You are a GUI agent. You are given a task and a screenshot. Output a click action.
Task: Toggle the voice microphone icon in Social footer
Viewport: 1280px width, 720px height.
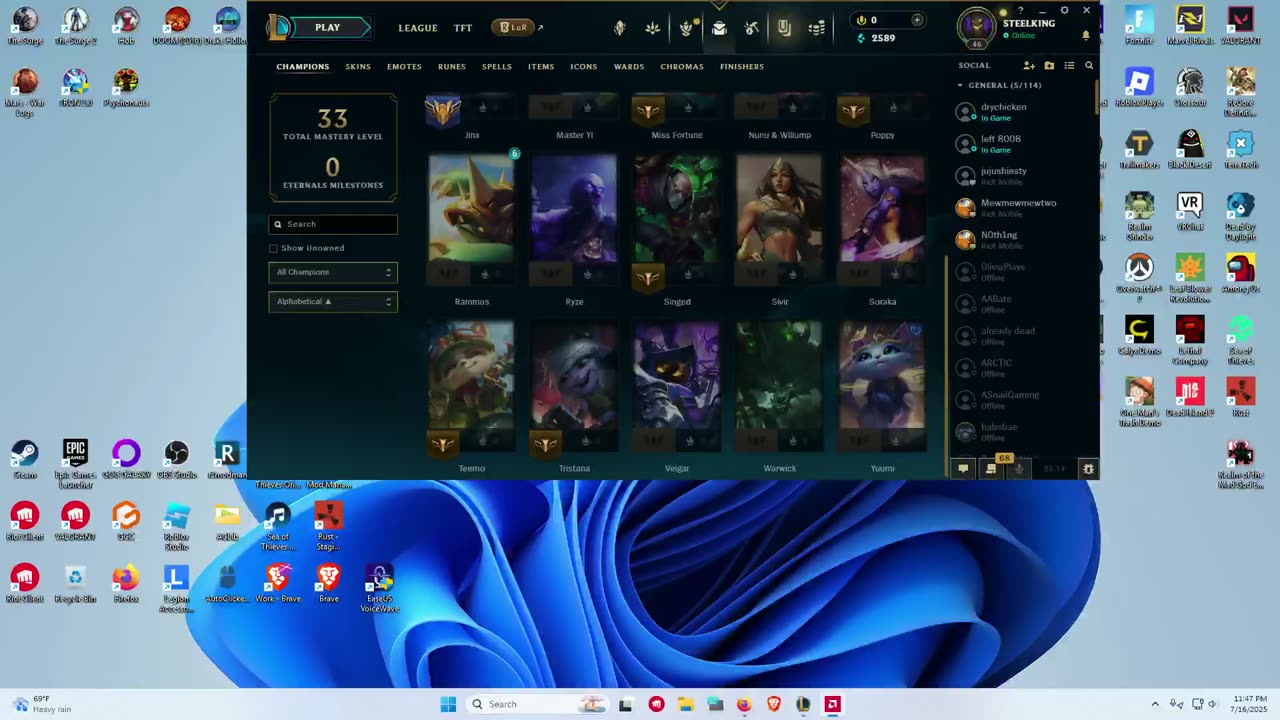(1018, 468)
